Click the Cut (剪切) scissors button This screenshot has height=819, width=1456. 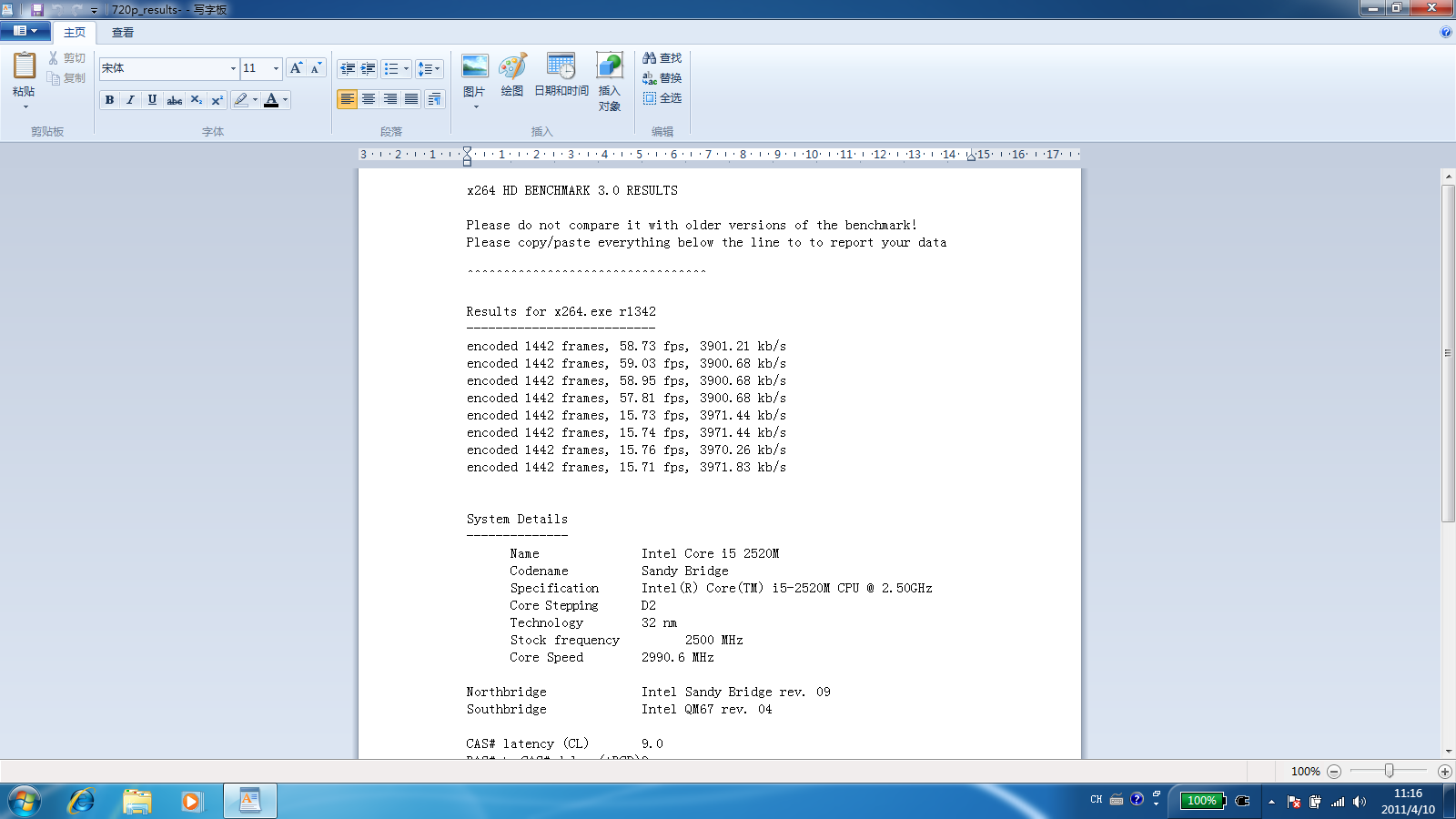tap(66, 58)
